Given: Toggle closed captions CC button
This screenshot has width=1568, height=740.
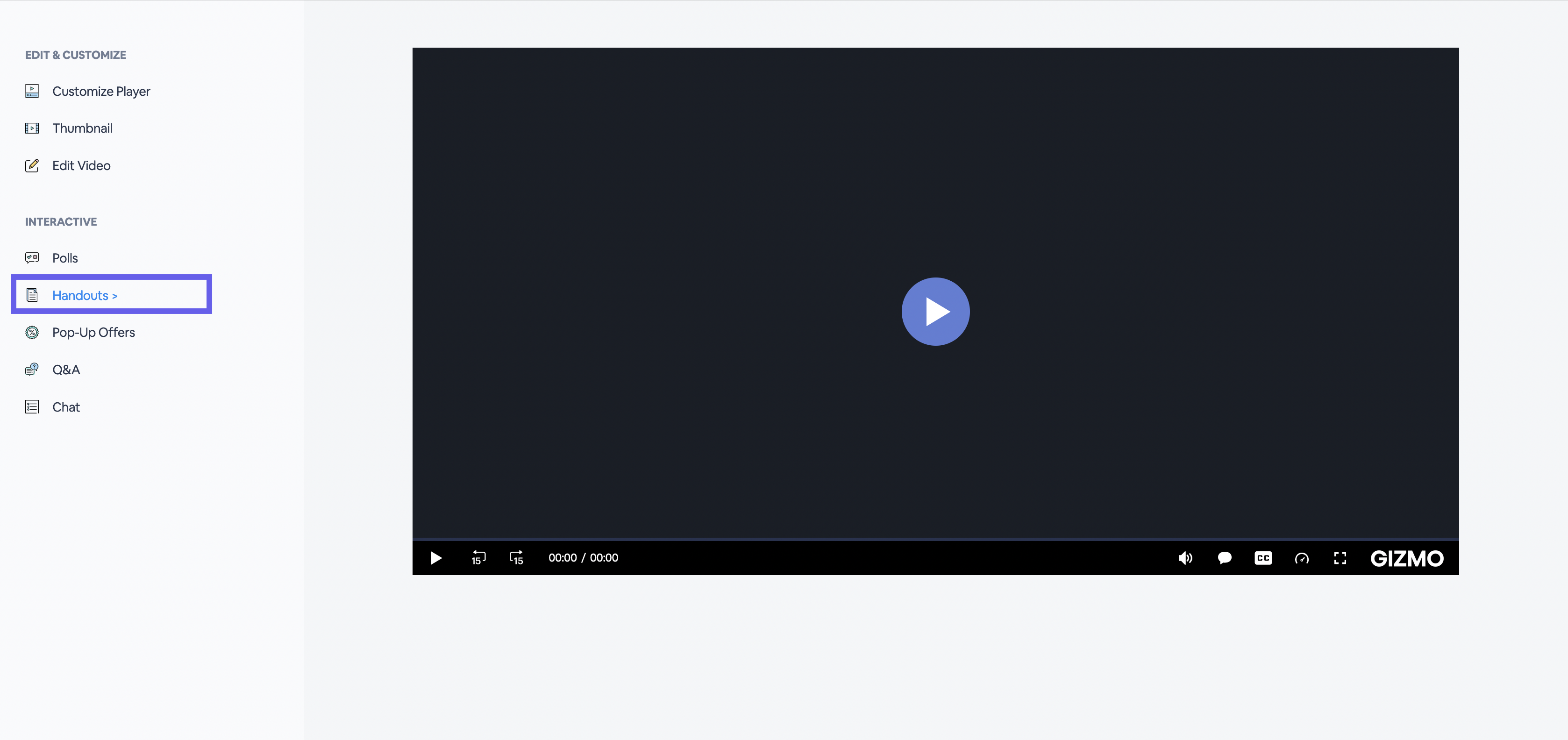Looking at the screenshot, I should point(1263,558).
